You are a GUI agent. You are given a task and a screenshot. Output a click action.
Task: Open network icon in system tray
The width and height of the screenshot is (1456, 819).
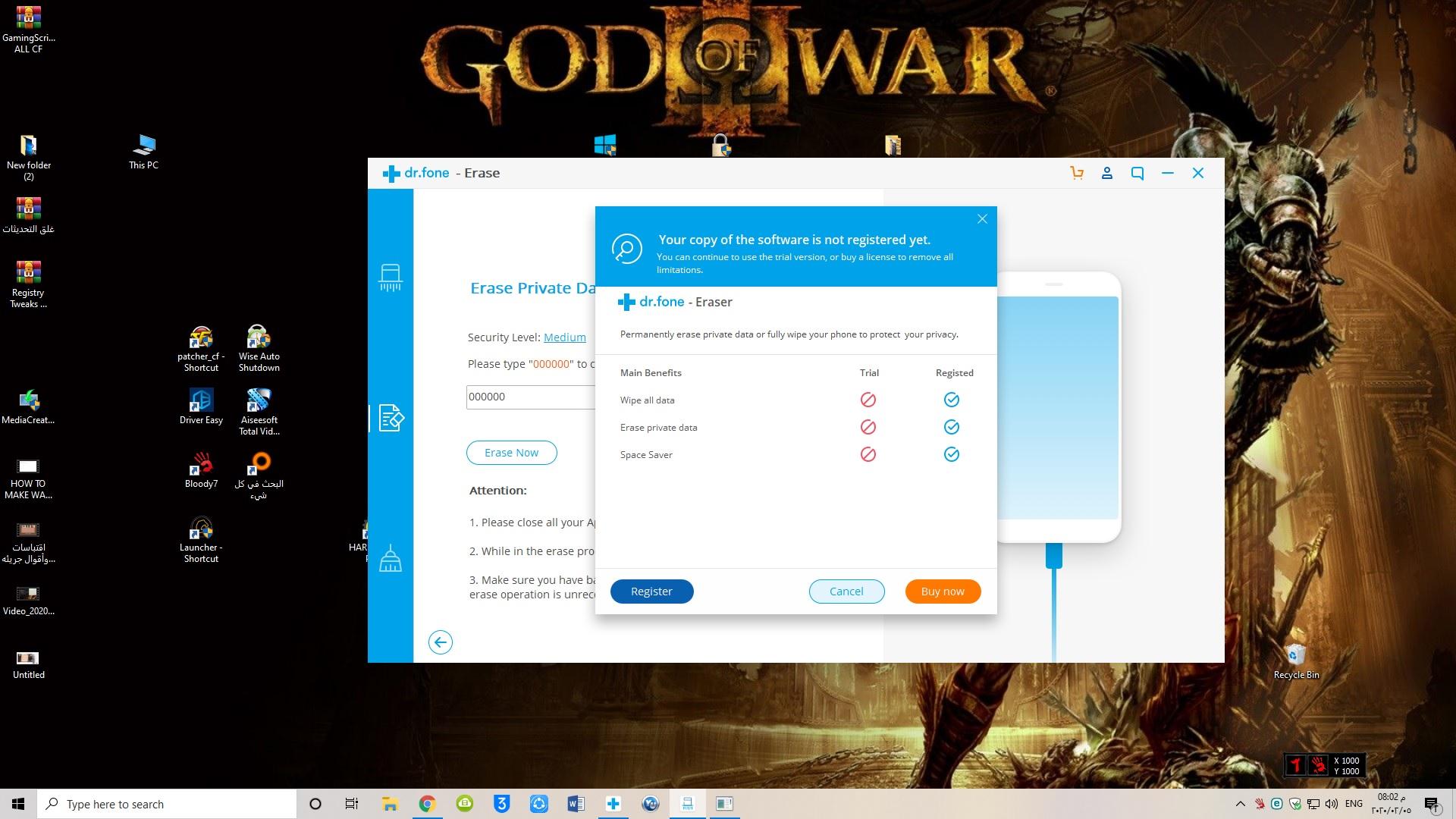1313,804
